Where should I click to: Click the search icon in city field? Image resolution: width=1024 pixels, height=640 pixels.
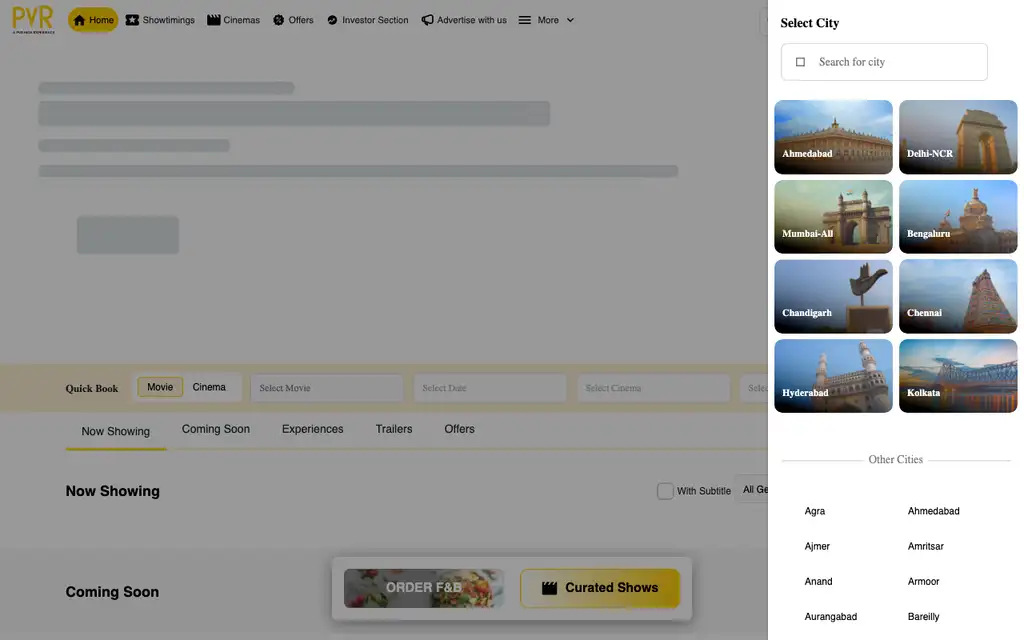pyautogui.click(x=800, y=62)
